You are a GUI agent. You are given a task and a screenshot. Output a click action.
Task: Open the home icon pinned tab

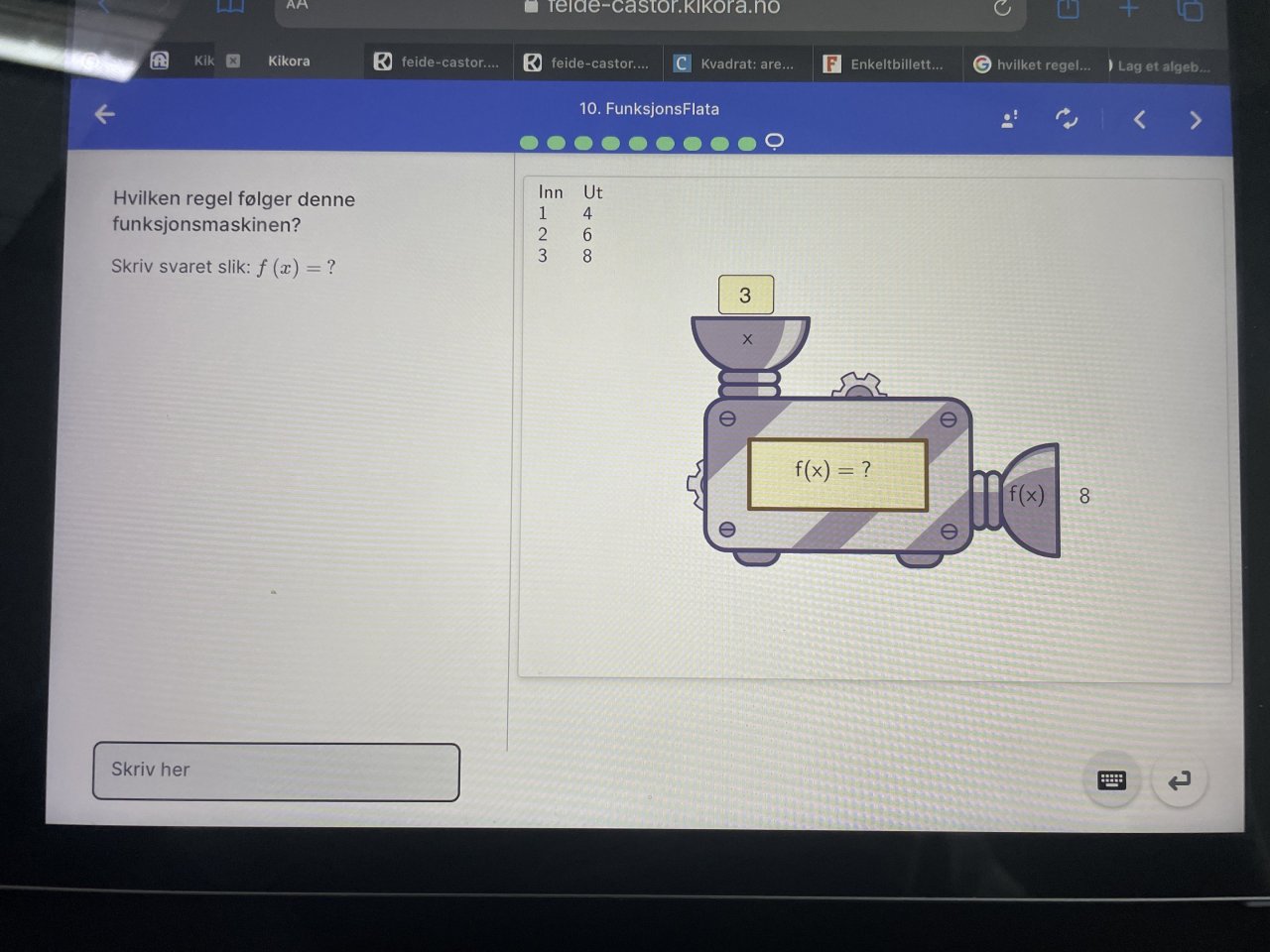(x=159, y=60)
